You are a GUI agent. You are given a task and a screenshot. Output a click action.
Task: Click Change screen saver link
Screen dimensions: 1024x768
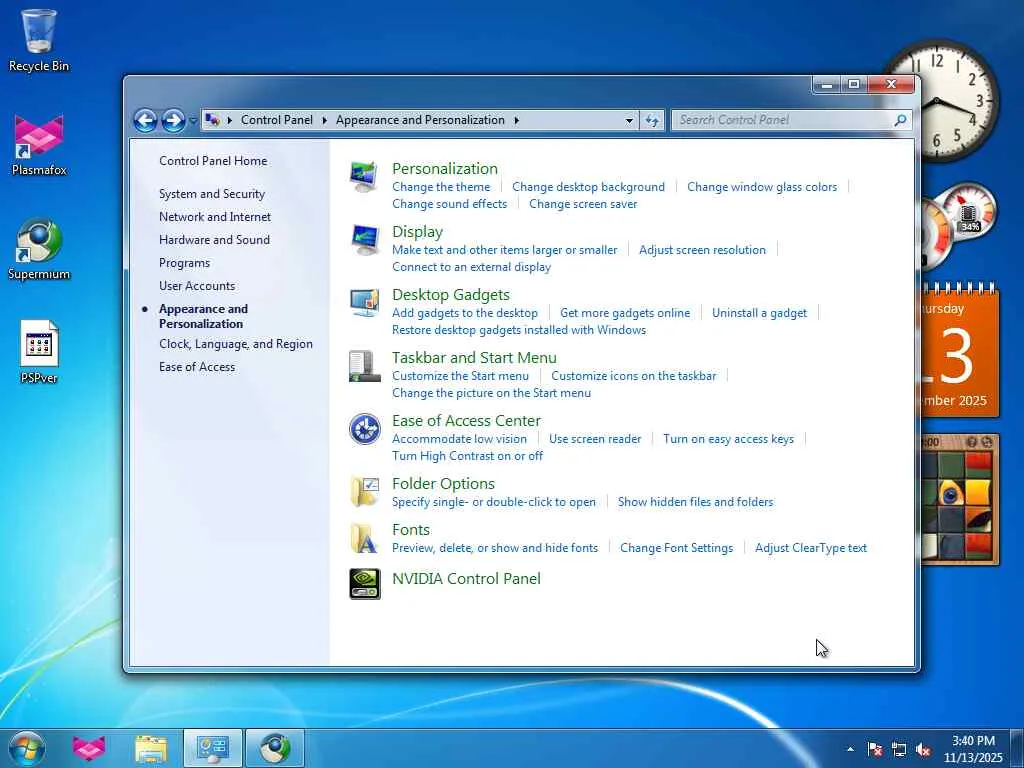pos(583,204)
